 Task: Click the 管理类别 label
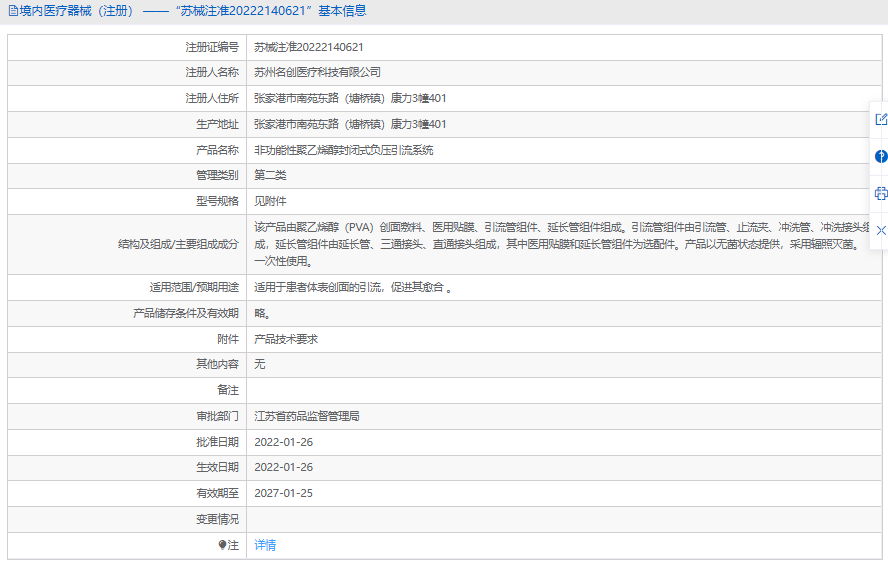[x=217, y=176]
